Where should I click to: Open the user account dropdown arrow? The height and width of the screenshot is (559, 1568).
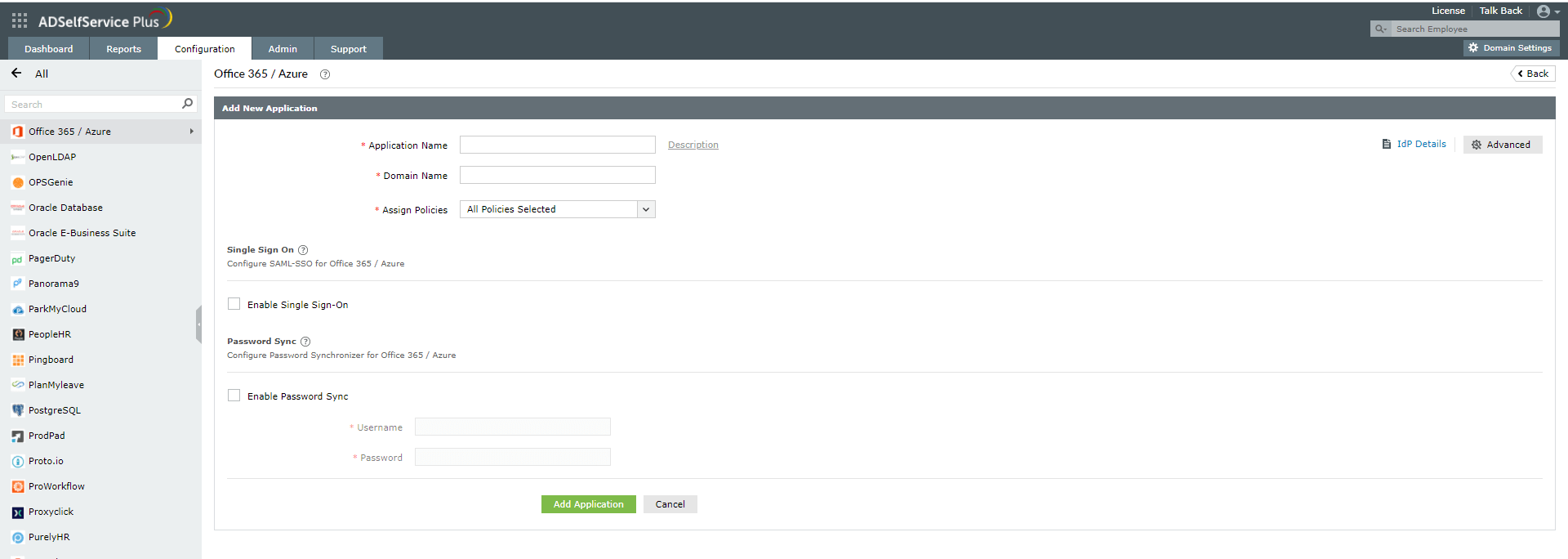point(1557,12)
